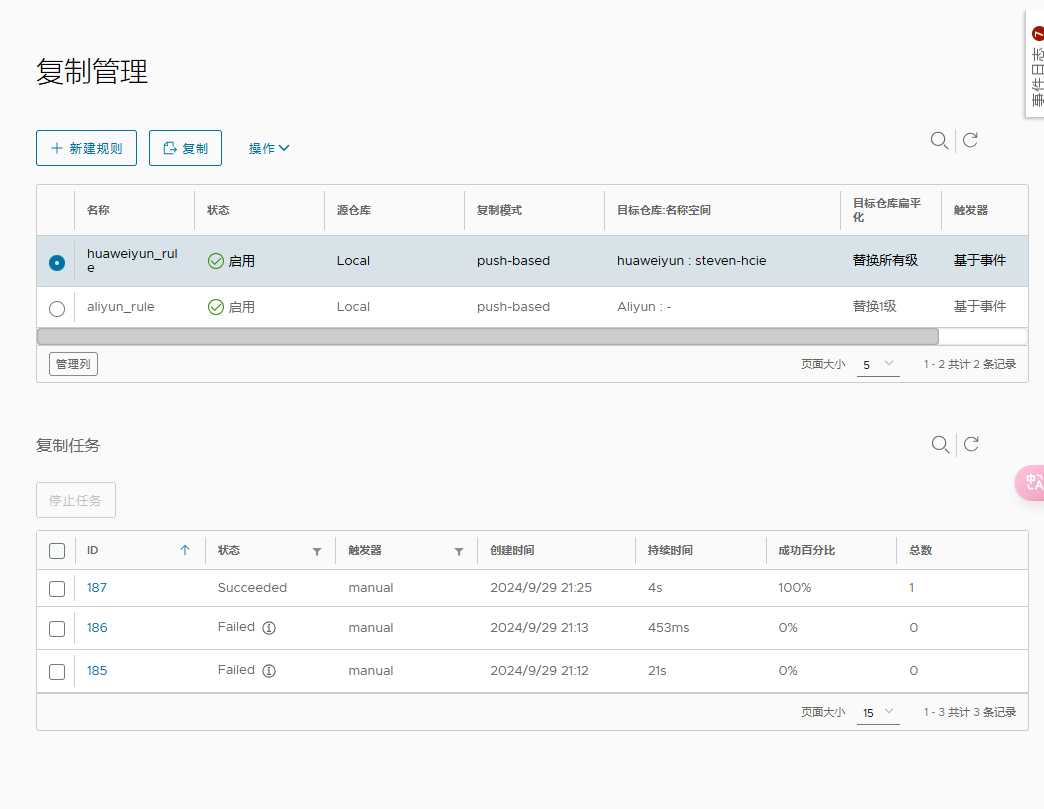The width and height of the screenshot is (1044, 809).
Task: Click the 100% success rate value
Action: (x=795, y=588)
